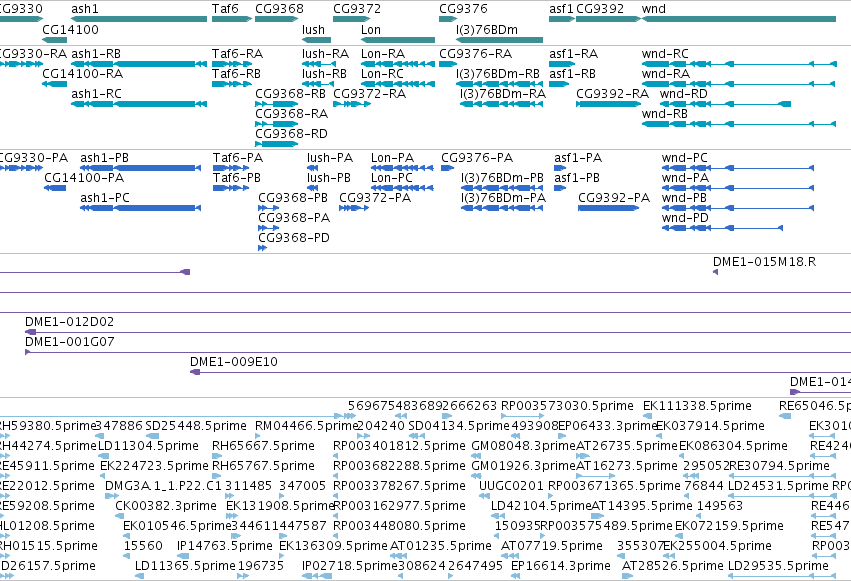The image size is (851, 581).
Task: Select the CG9368-RD transcript label
Action: 291,135
